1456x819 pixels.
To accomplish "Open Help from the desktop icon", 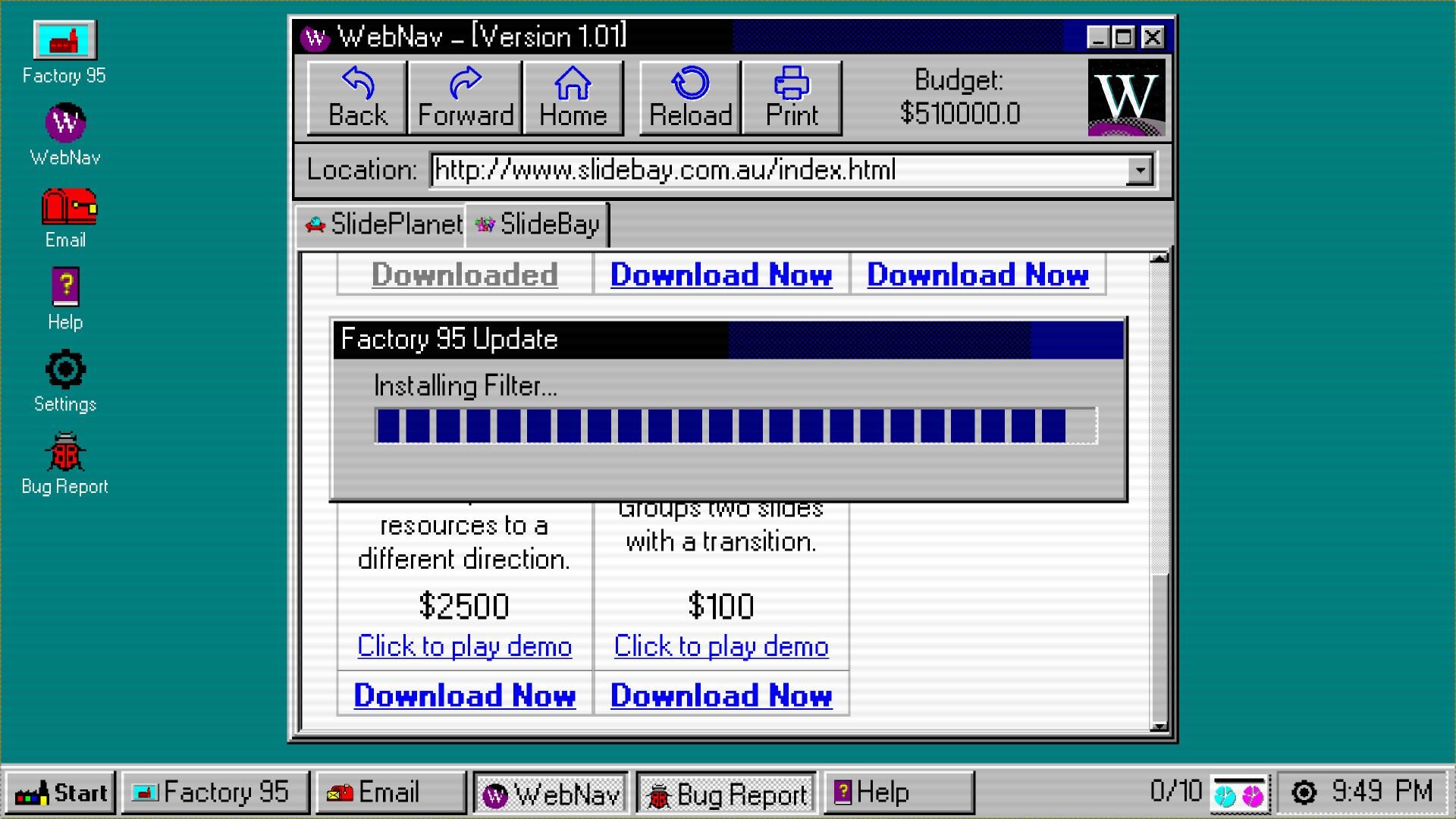I will (65, 288).
